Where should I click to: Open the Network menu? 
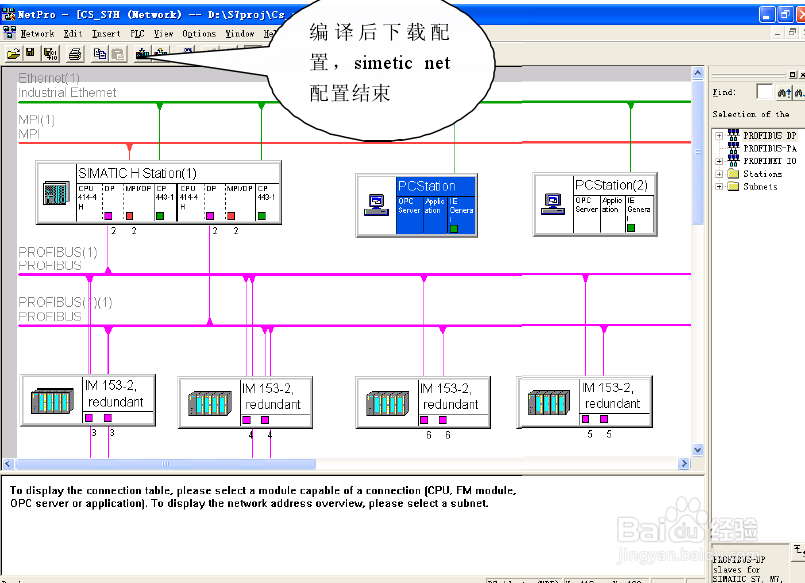click(x=38, y=33)
